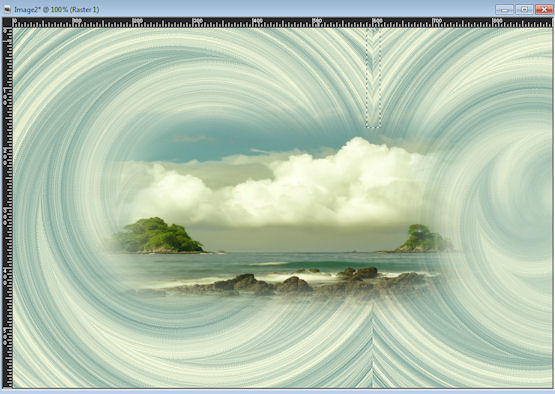Click the large green island on the left
The image size is (555, 394).
pos(157,236)
